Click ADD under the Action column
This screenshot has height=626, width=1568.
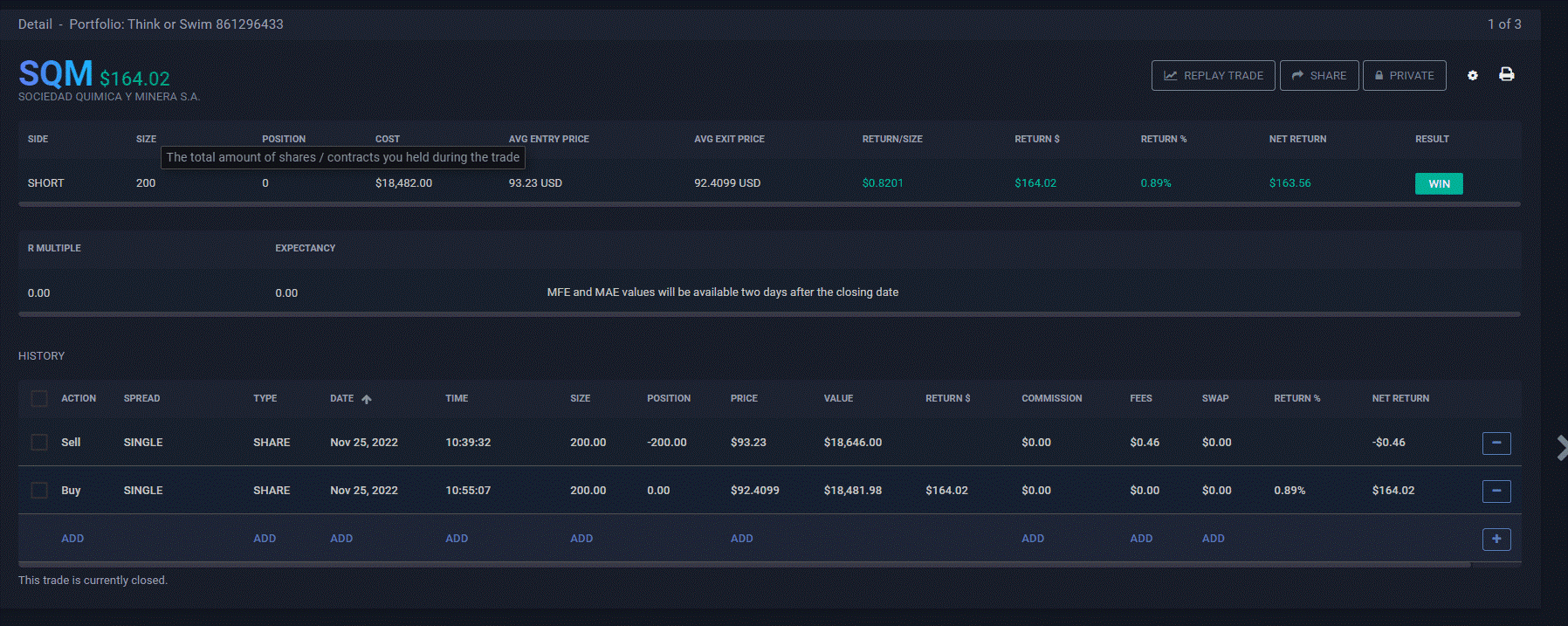(72, 539)
